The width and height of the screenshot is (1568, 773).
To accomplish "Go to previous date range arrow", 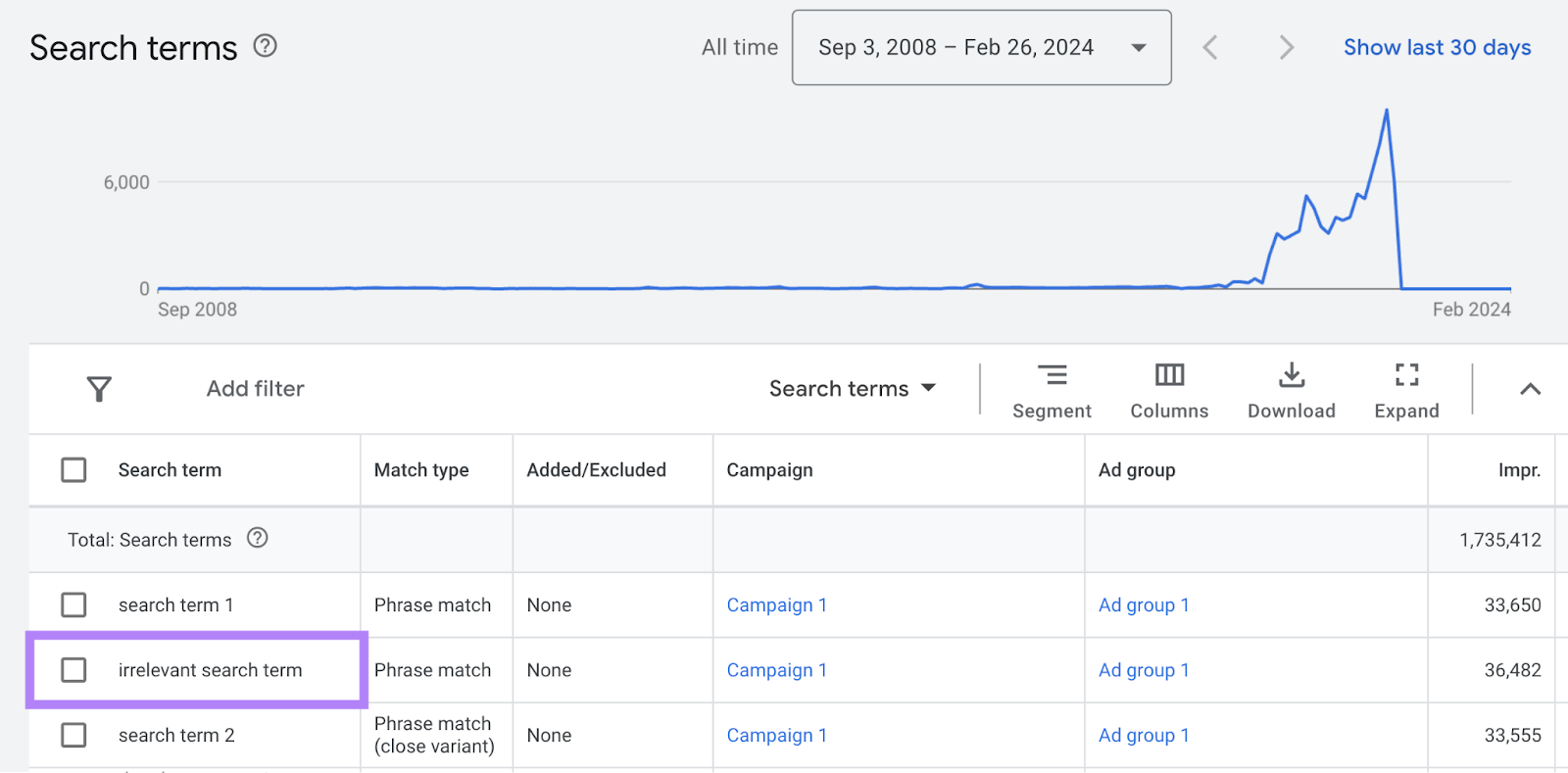I will click(x=1210, y=47).
